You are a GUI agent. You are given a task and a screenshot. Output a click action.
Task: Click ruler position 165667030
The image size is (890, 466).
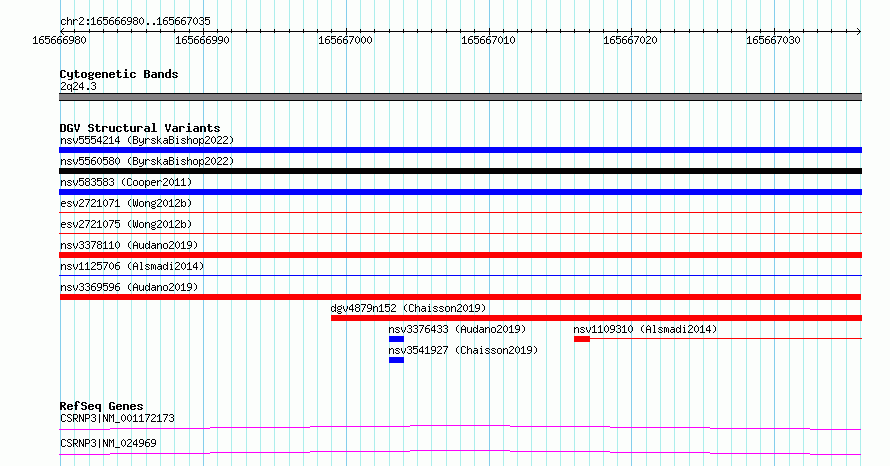click(x=774, y=40)
